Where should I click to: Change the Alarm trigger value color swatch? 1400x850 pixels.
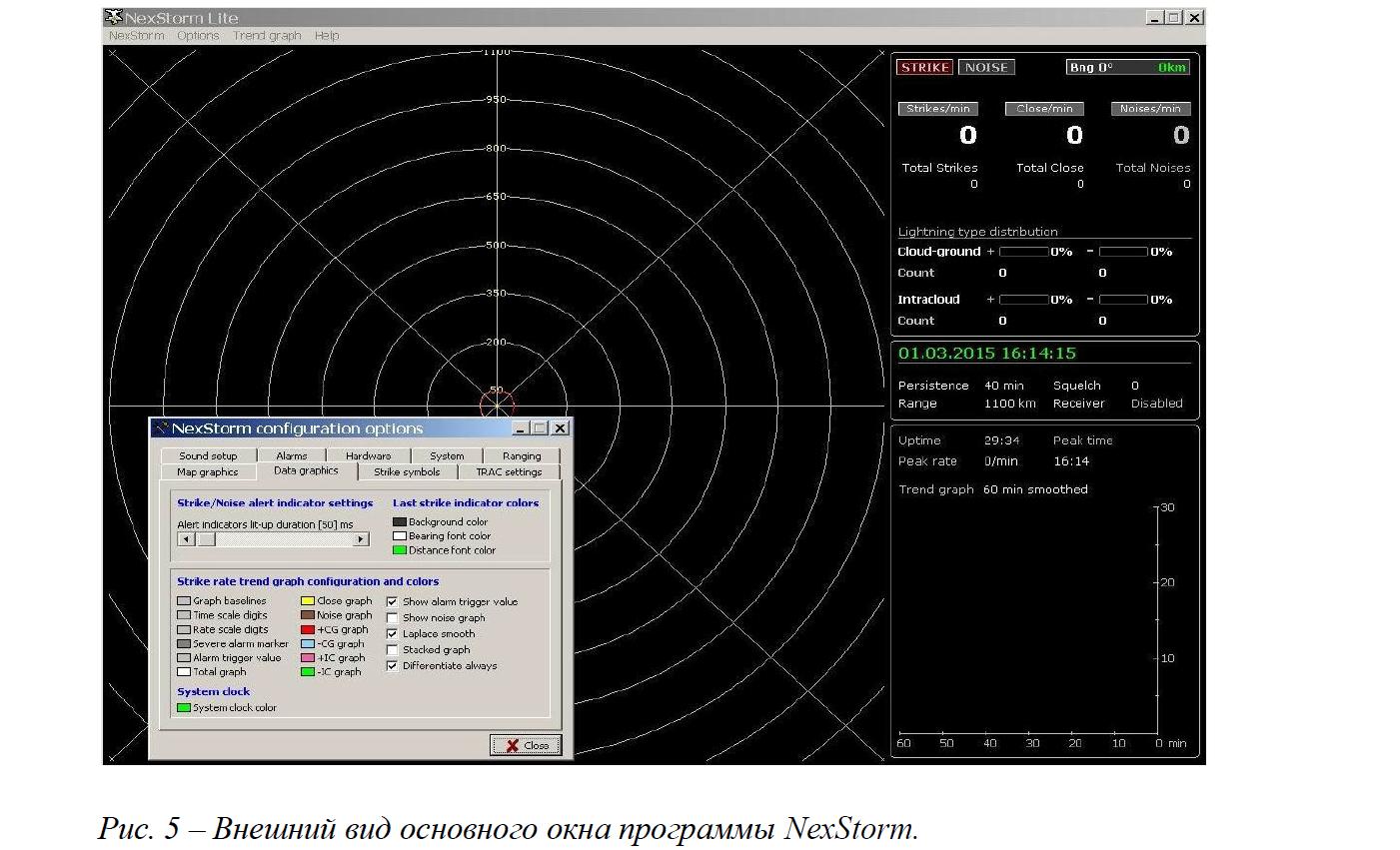click(x=184, y=658)
